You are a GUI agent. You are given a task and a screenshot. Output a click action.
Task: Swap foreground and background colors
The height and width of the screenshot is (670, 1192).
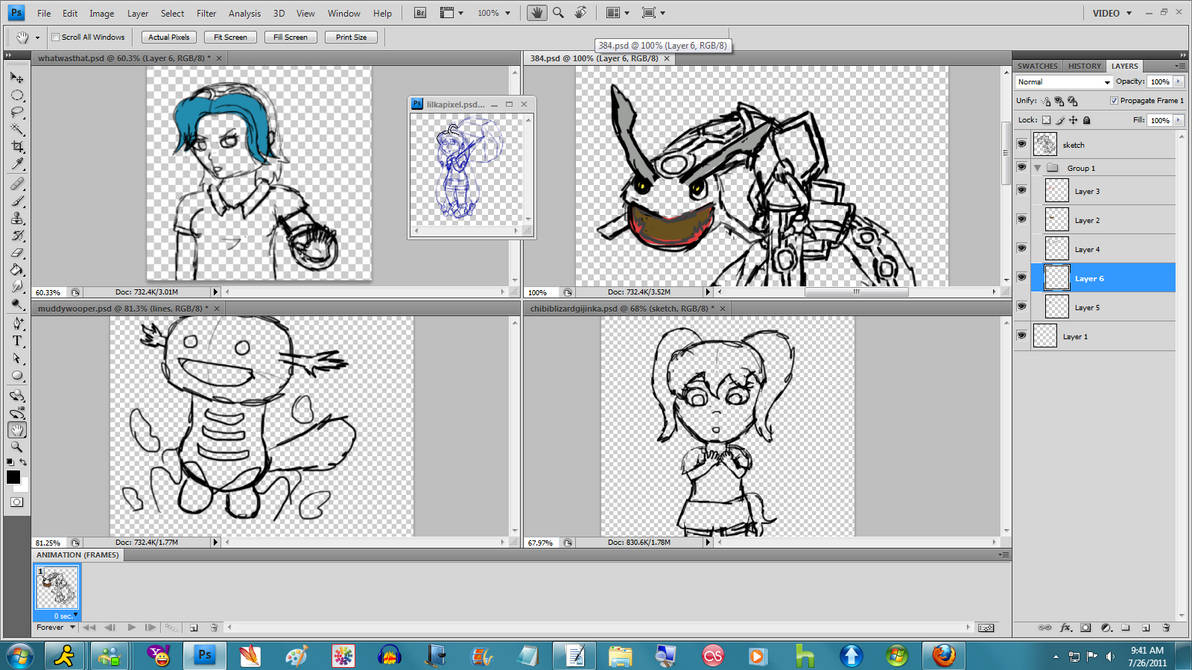pyautogui.click(x=24, y=462)
